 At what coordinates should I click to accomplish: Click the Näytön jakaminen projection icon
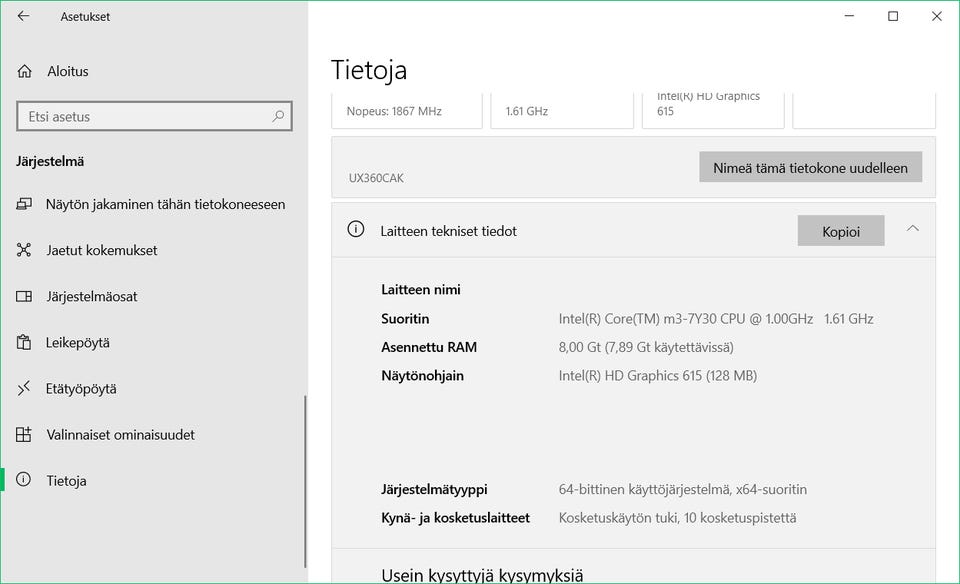(24, 204)
